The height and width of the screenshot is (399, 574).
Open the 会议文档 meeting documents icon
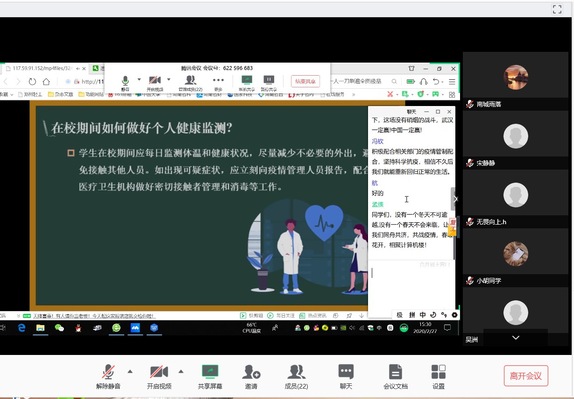pyautogui.click(x=395, y=376)
